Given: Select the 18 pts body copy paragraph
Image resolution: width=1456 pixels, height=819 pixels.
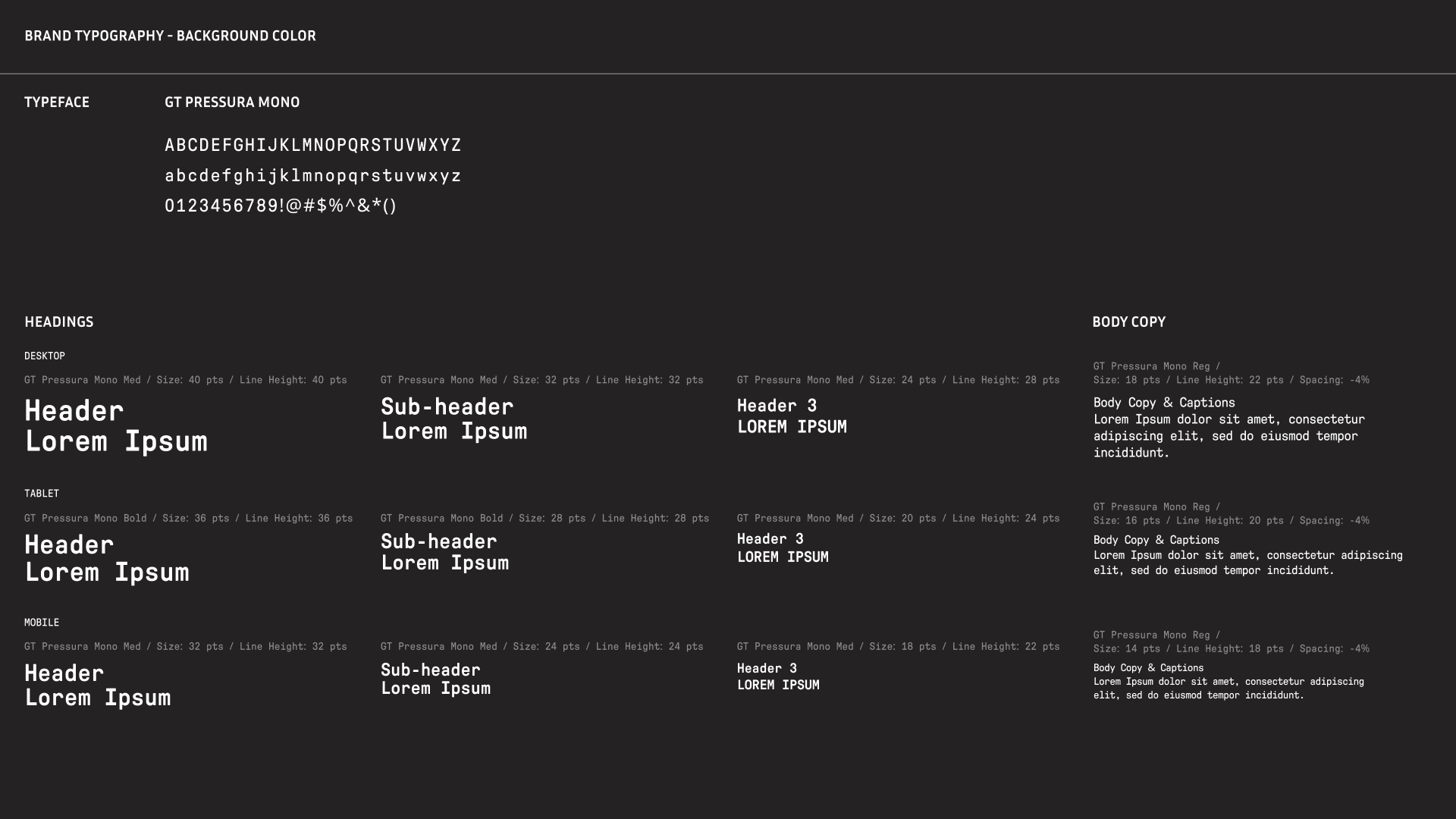Looking at the screenshot, I should point(1228,428).
